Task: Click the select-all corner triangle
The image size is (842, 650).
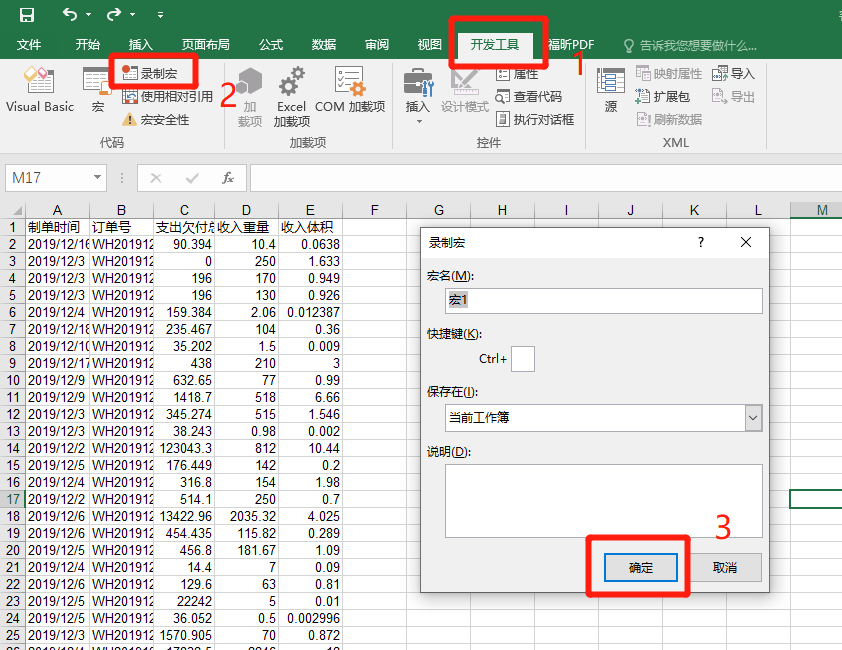Action: [x=17, y=210]
